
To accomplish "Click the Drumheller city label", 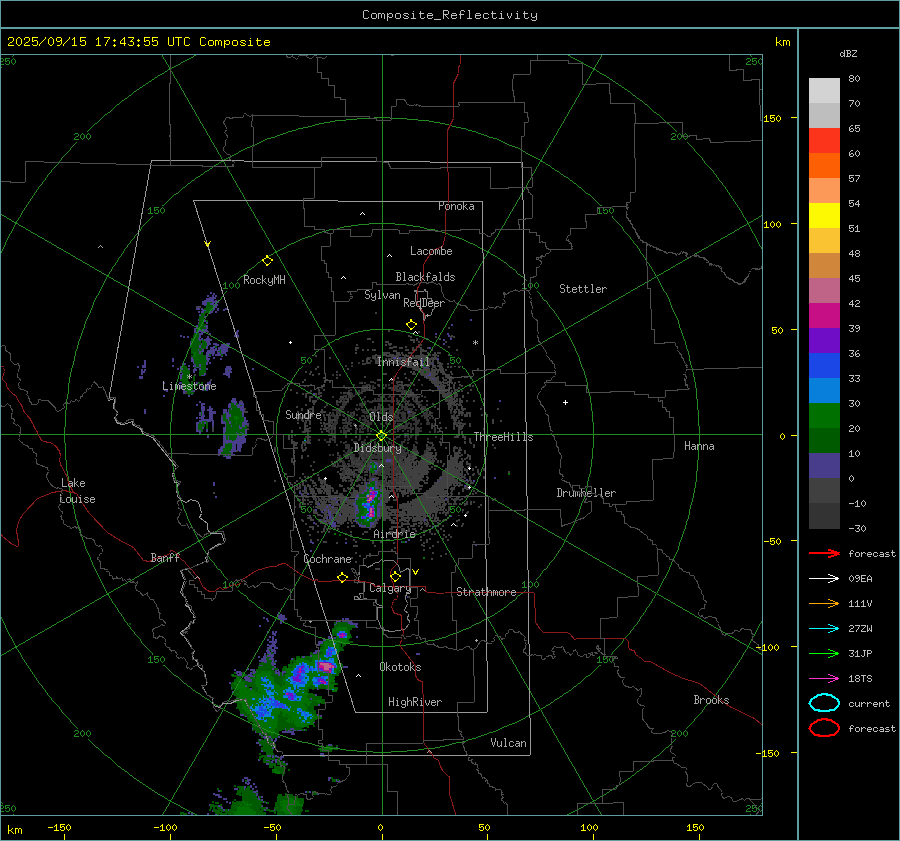I will 586,493.
